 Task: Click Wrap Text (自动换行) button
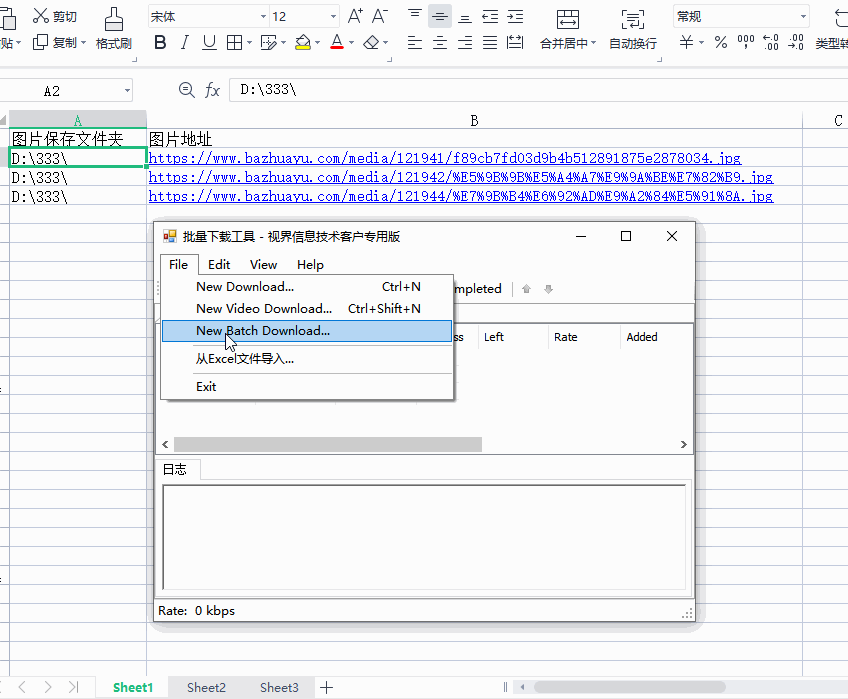633,29
